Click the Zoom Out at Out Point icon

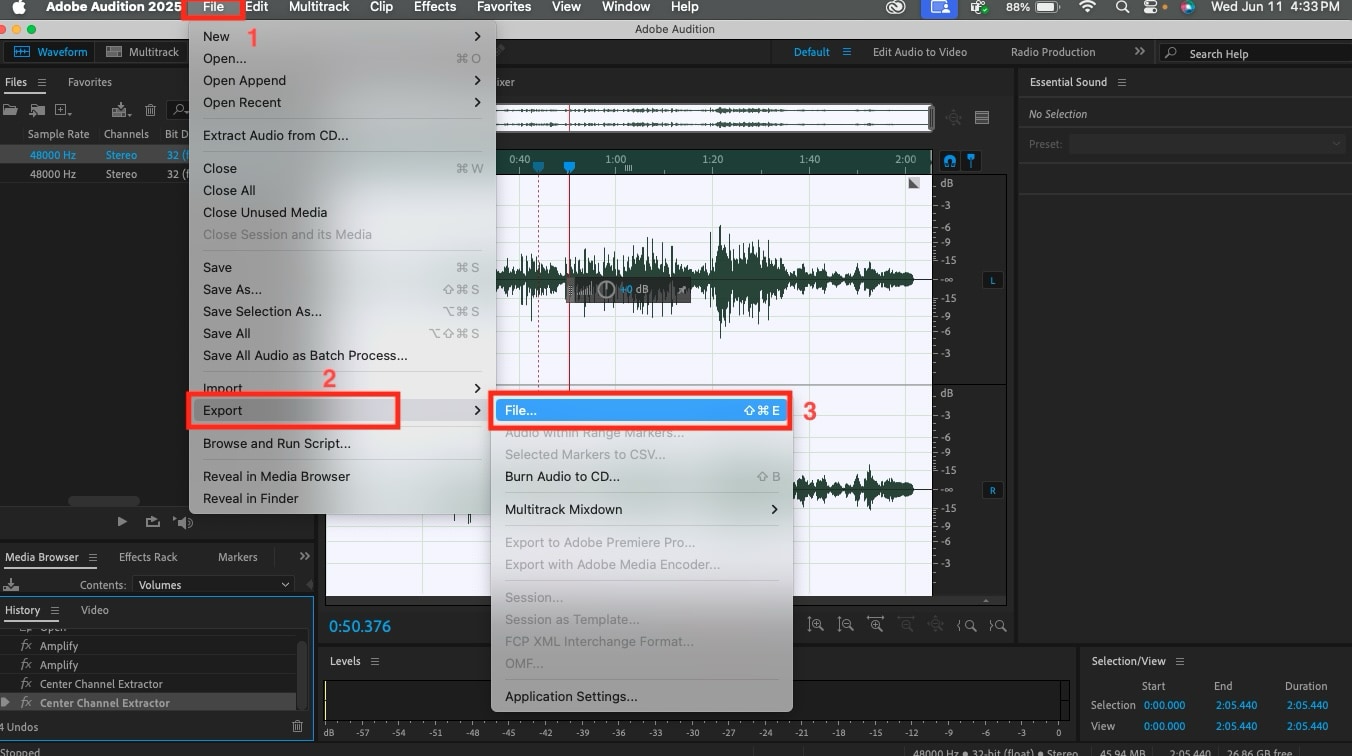click(x=998, y=625)
